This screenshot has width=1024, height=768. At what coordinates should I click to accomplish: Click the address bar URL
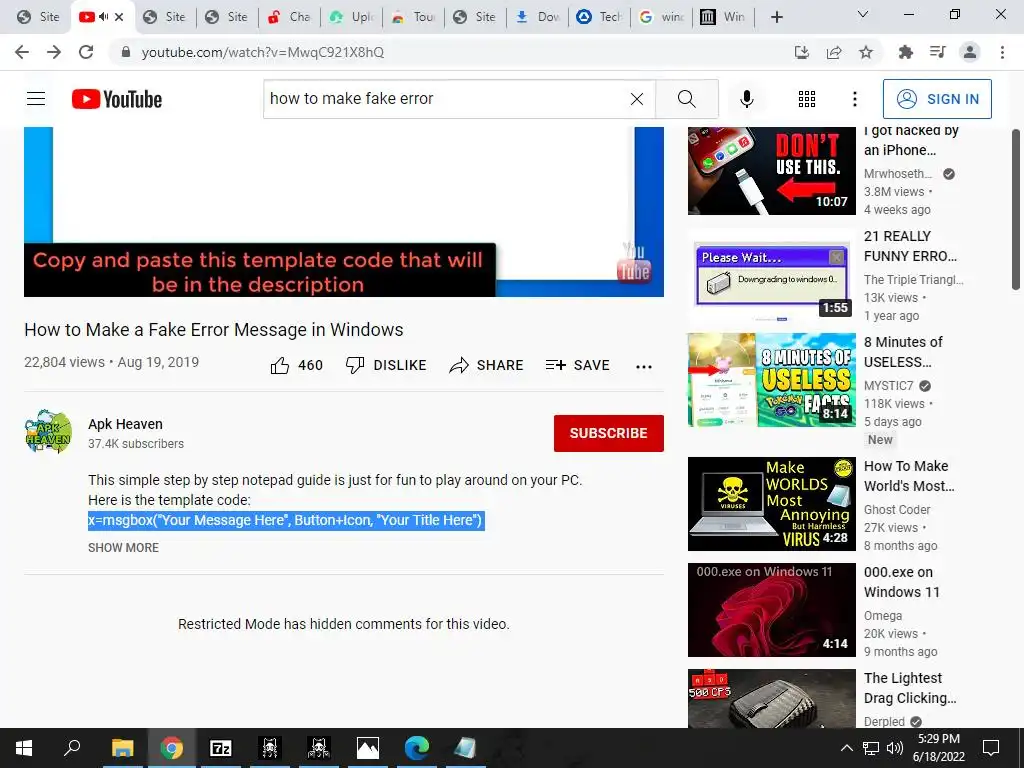click(x=263, y=52)
